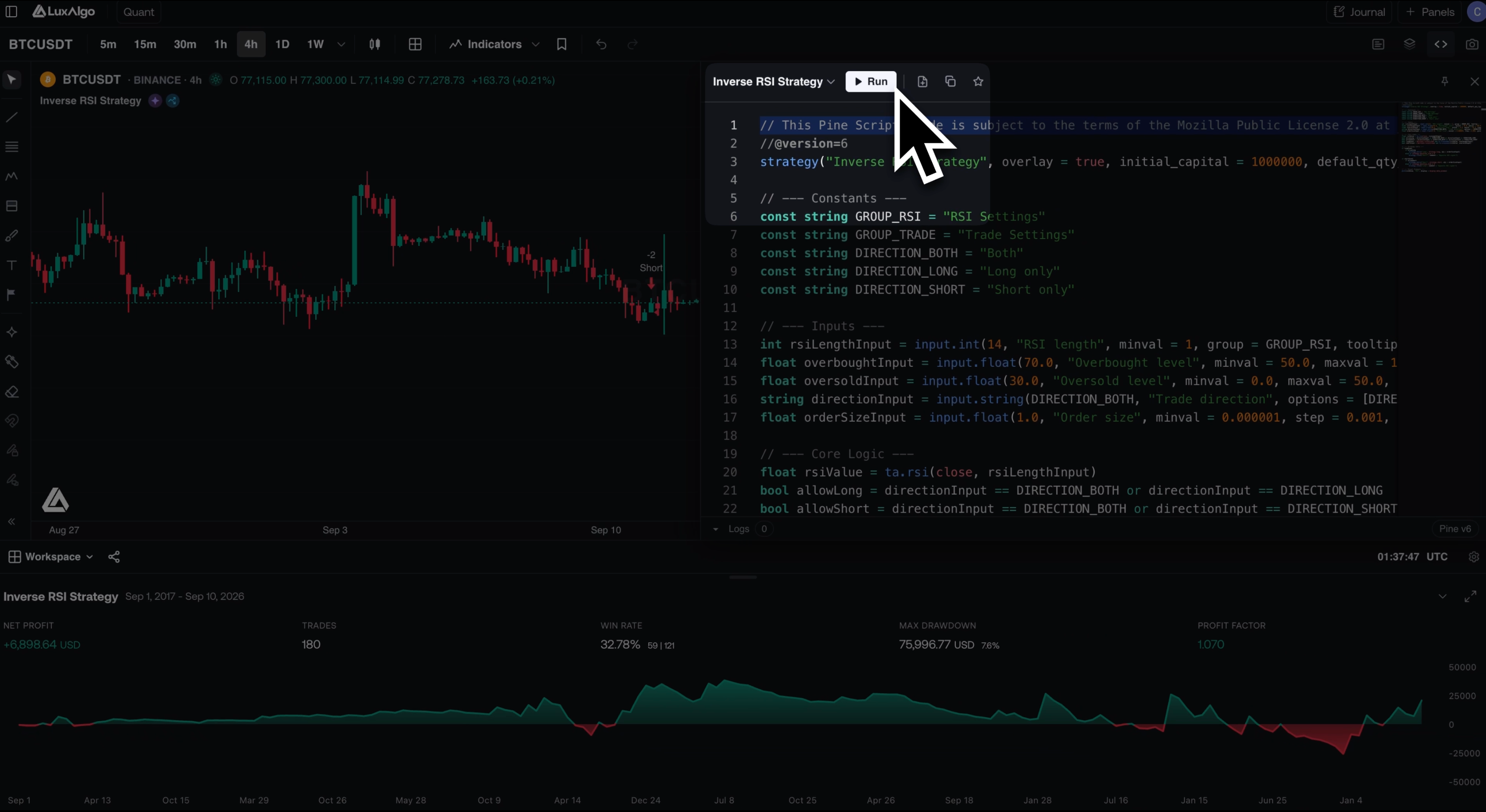Toggle the candlestick chart type button

tap(374, 44)
